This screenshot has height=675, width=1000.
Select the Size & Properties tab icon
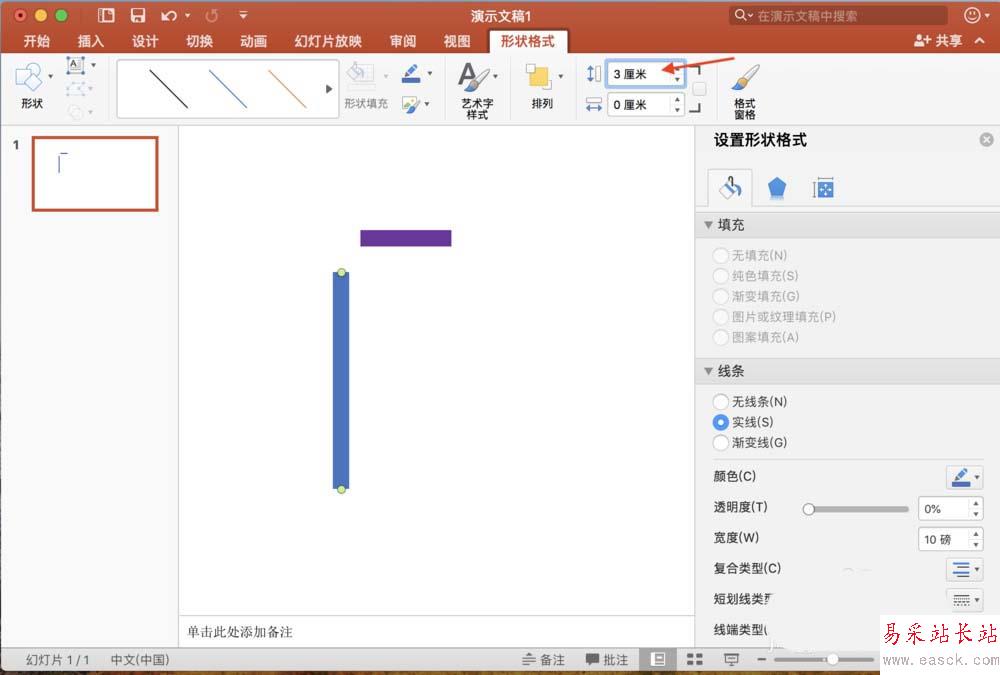(x=823, y=188)
